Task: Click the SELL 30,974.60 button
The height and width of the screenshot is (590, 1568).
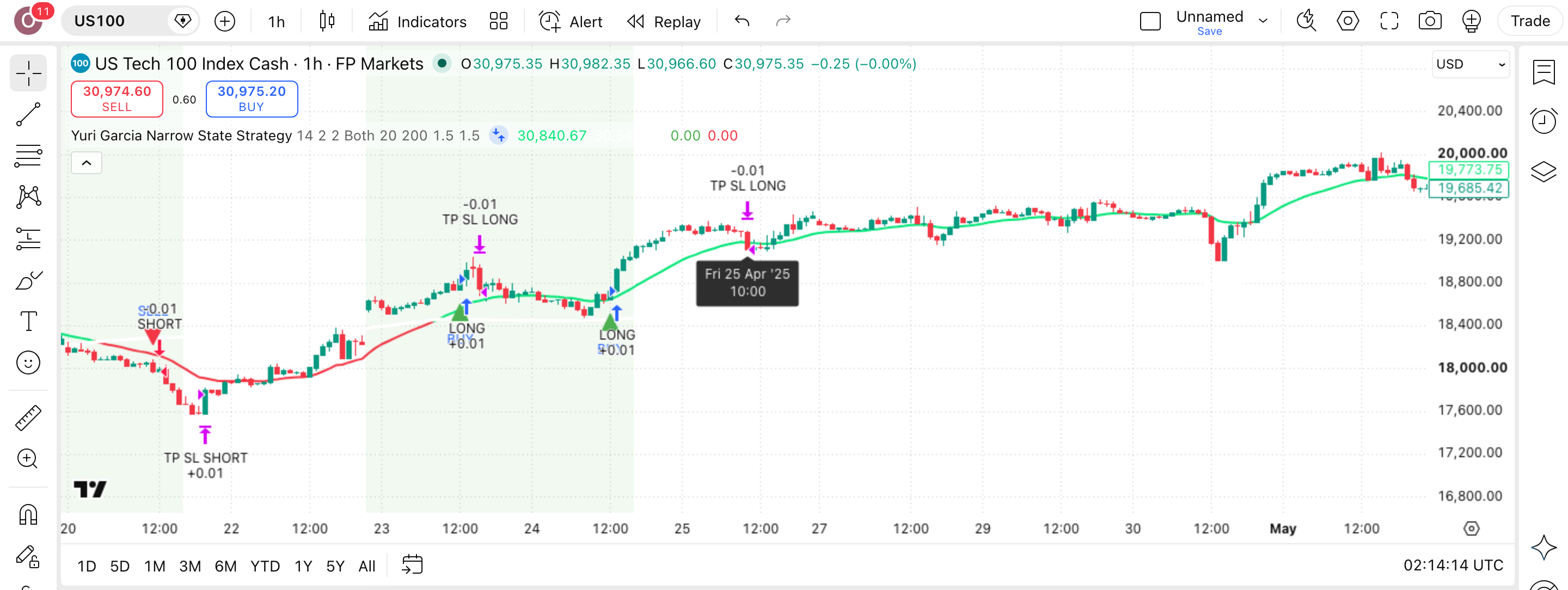Action: coord(117,99)
